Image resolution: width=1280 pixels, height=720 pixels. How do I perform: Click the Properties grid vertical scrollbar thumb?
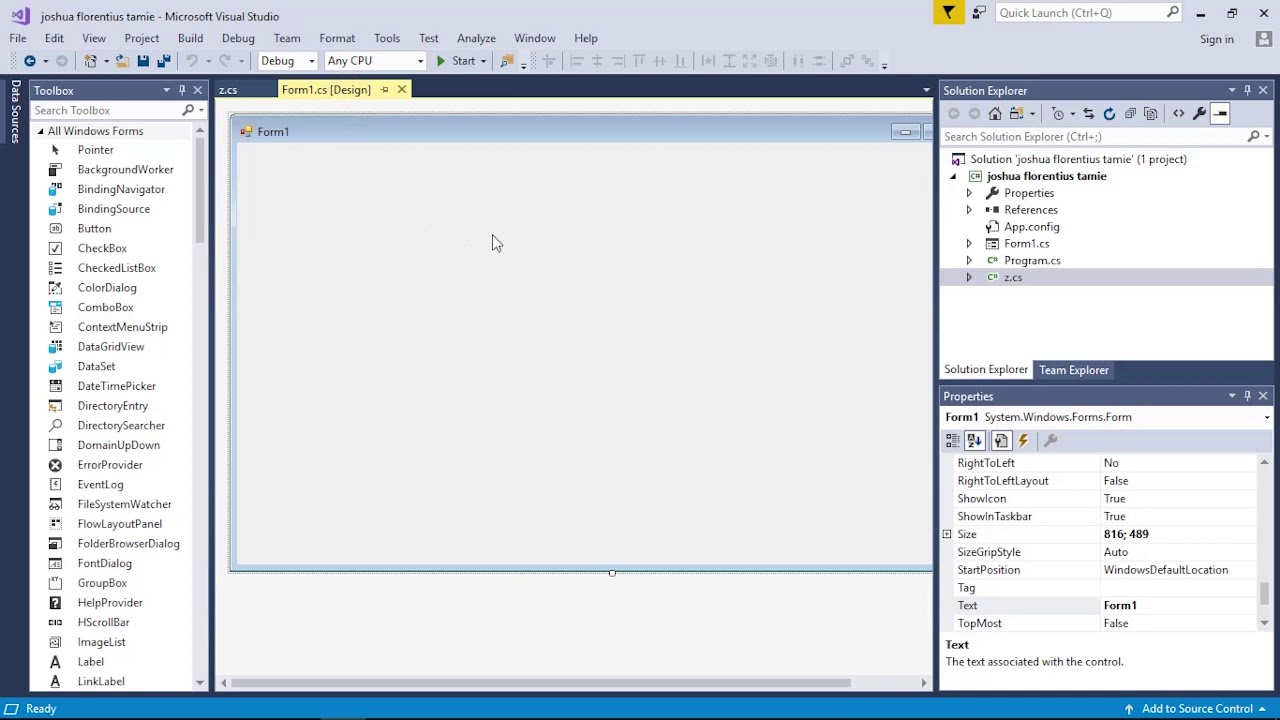1264,593
